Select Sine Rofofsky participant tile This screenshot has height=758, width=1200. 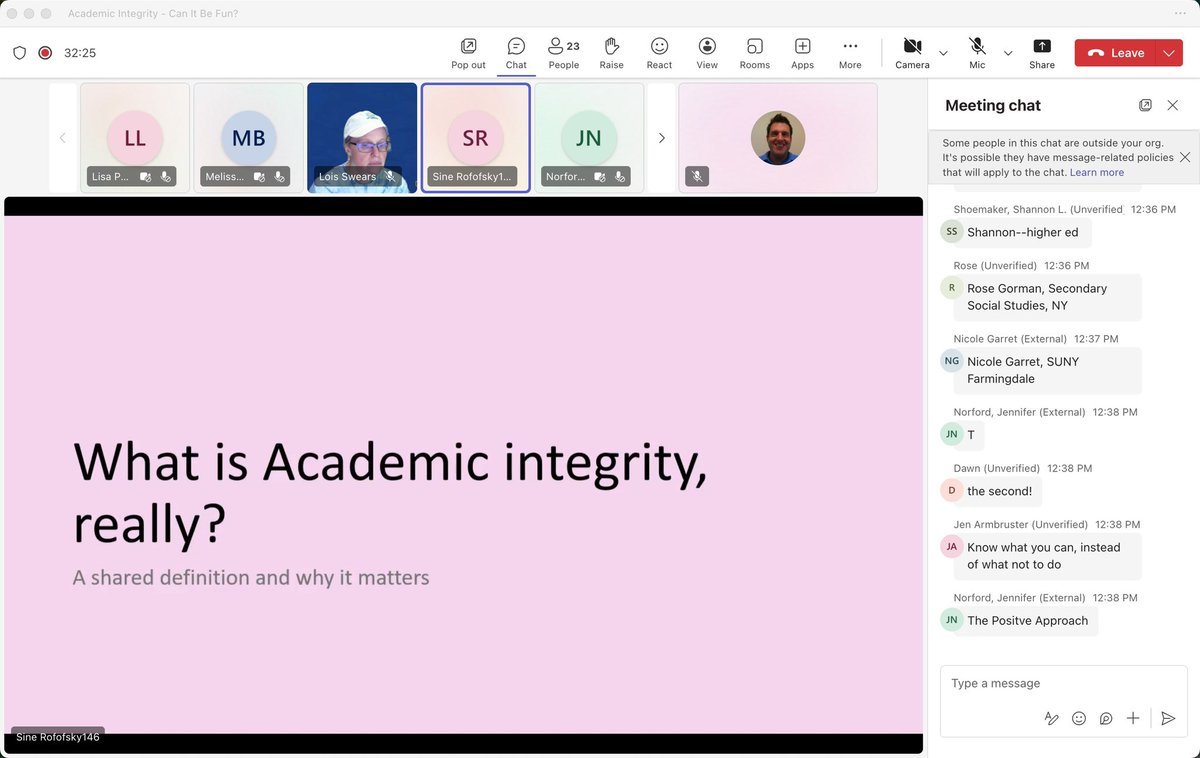tap(476, 138)
